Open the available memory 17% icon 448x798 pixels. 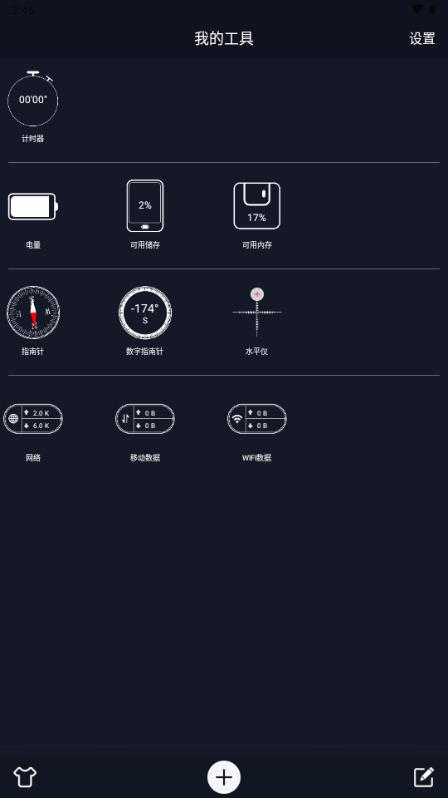point(257,206)
